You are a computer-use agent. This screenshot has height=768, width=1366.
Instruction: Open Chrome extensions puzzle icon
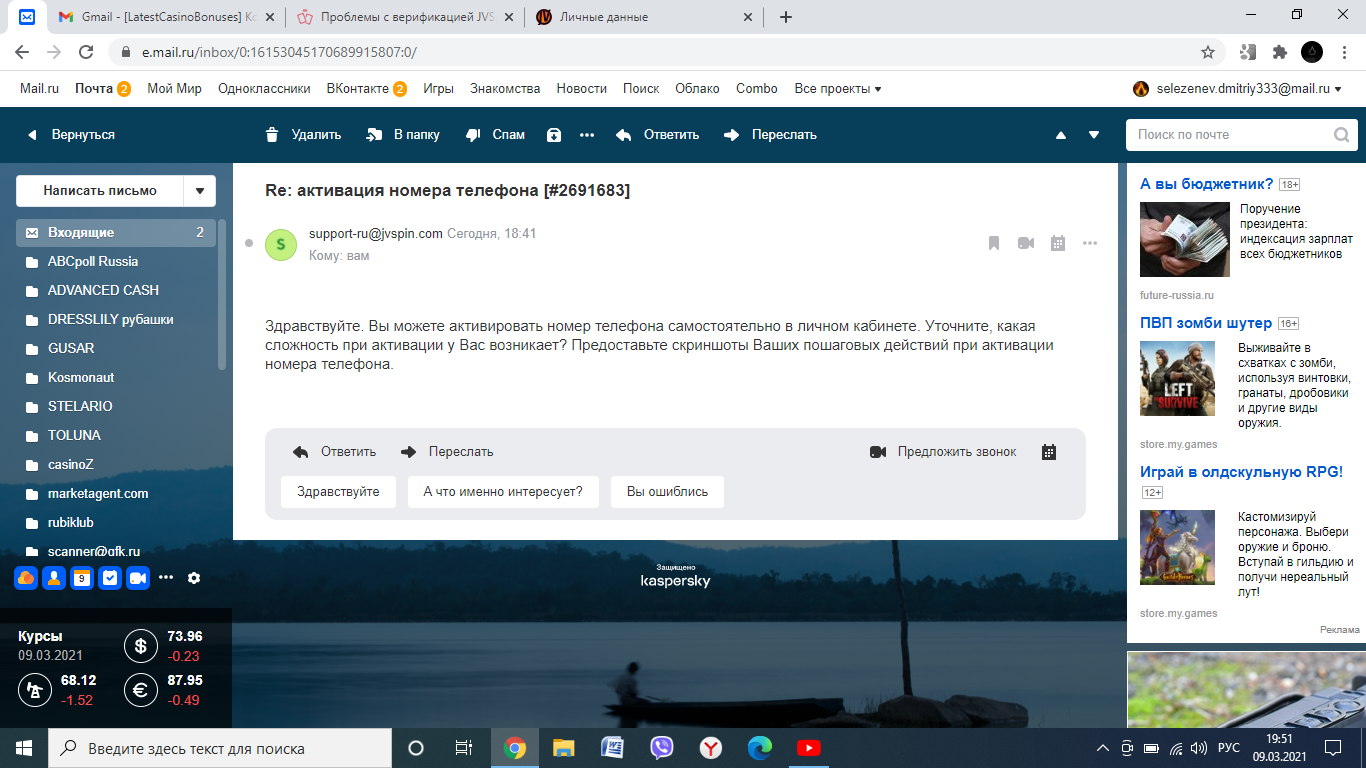point(1279,52)
